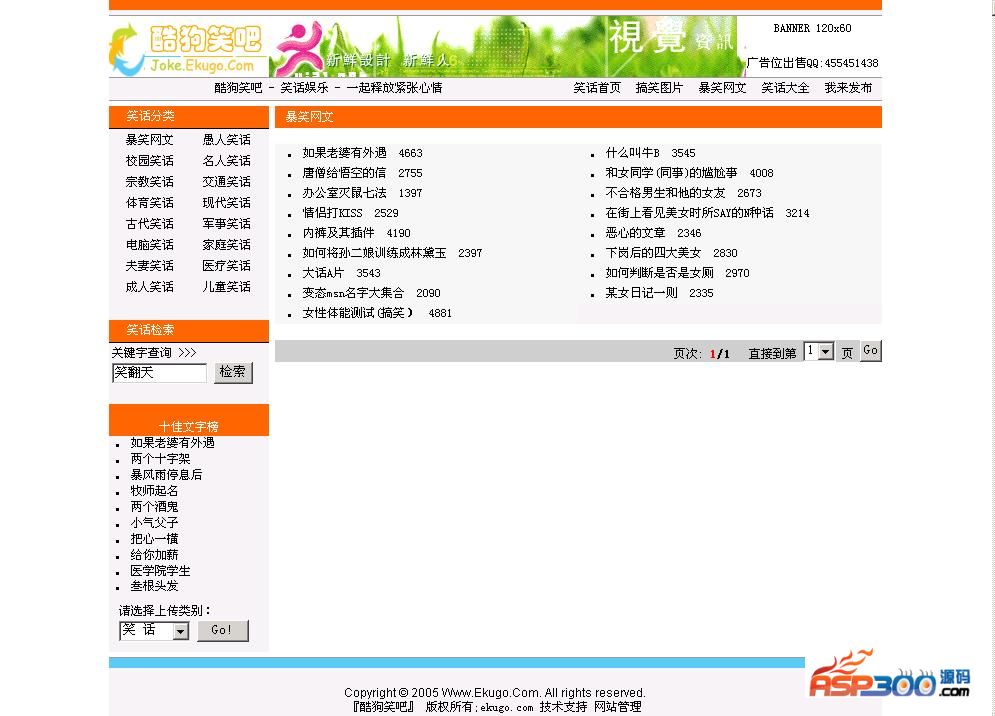Open 如果老婆有外遇 in the 十佳文字榜 list
Image resolution: width=995 pixels, height=716 pixels.
[x=173, y=443]
